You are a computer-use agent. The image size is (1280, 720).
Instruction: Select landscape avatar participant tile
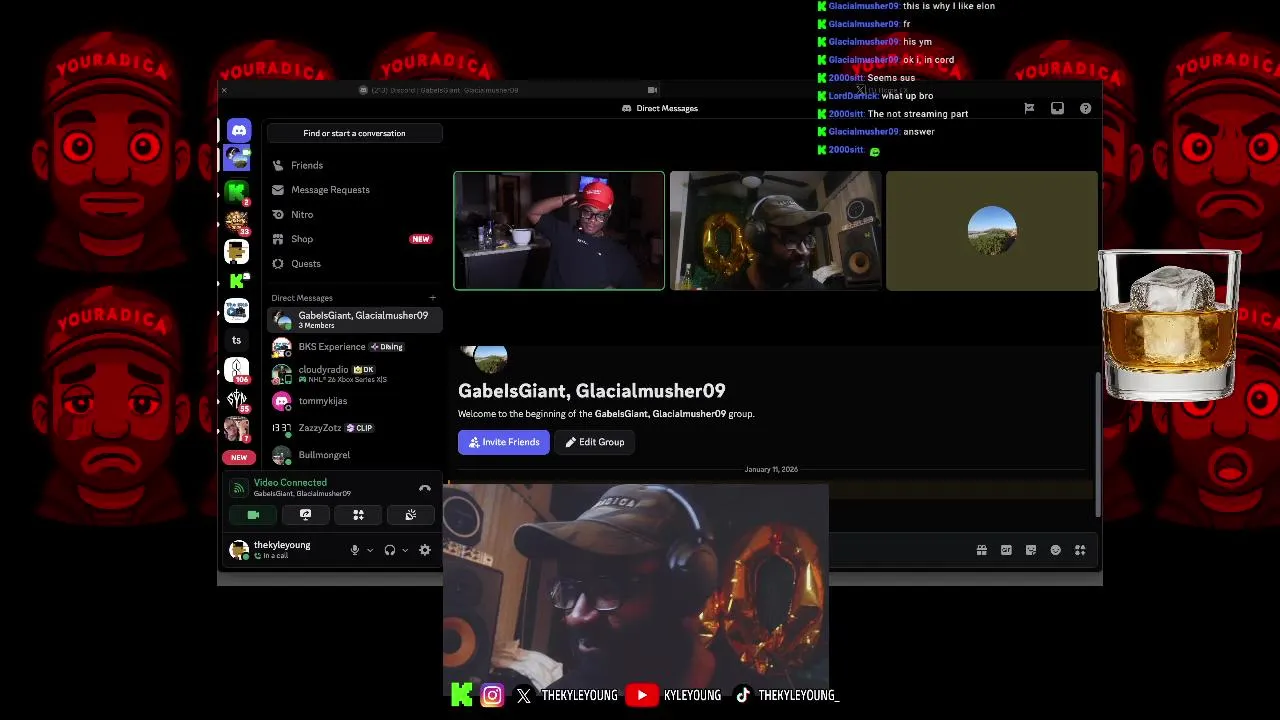coord(992,231)
